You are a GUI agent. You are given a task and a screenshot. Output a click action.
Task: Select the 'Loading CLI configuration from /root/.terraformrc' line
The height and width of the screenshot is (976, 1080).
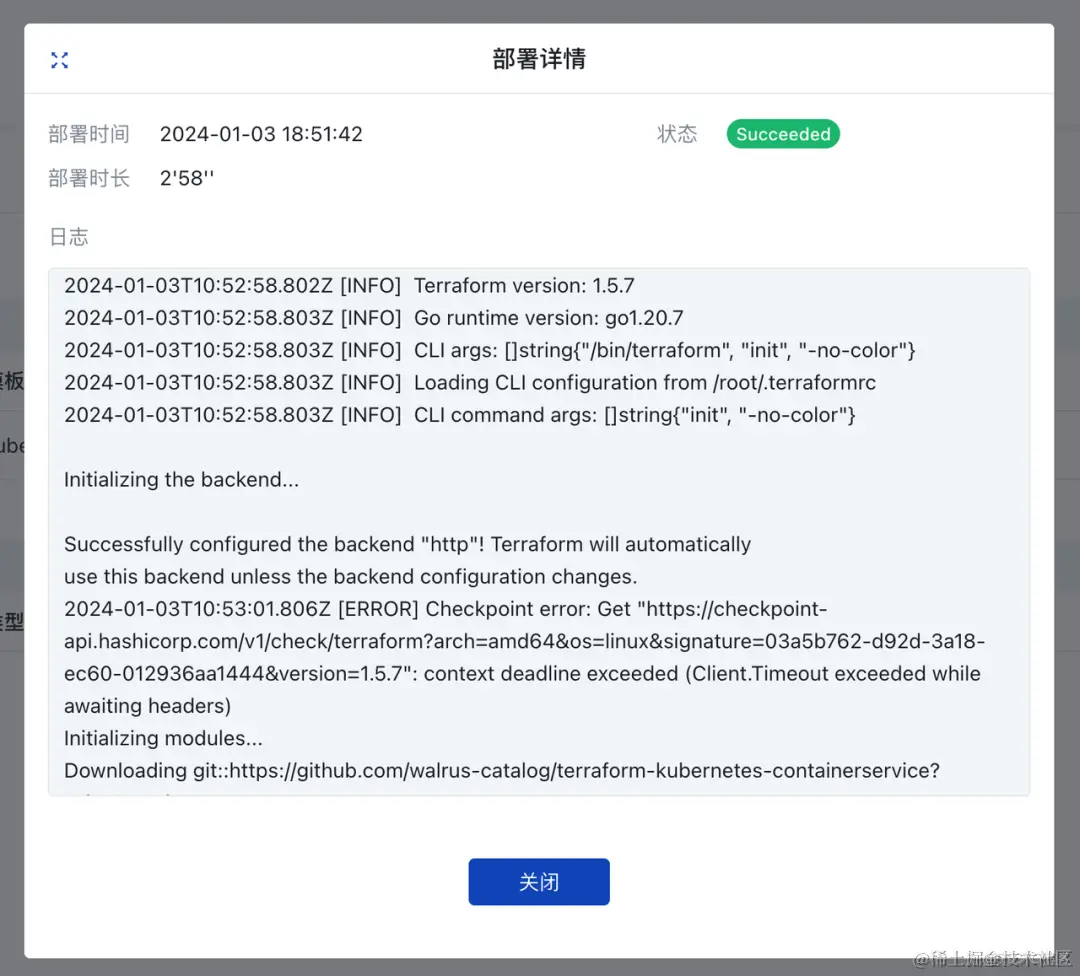470,383
